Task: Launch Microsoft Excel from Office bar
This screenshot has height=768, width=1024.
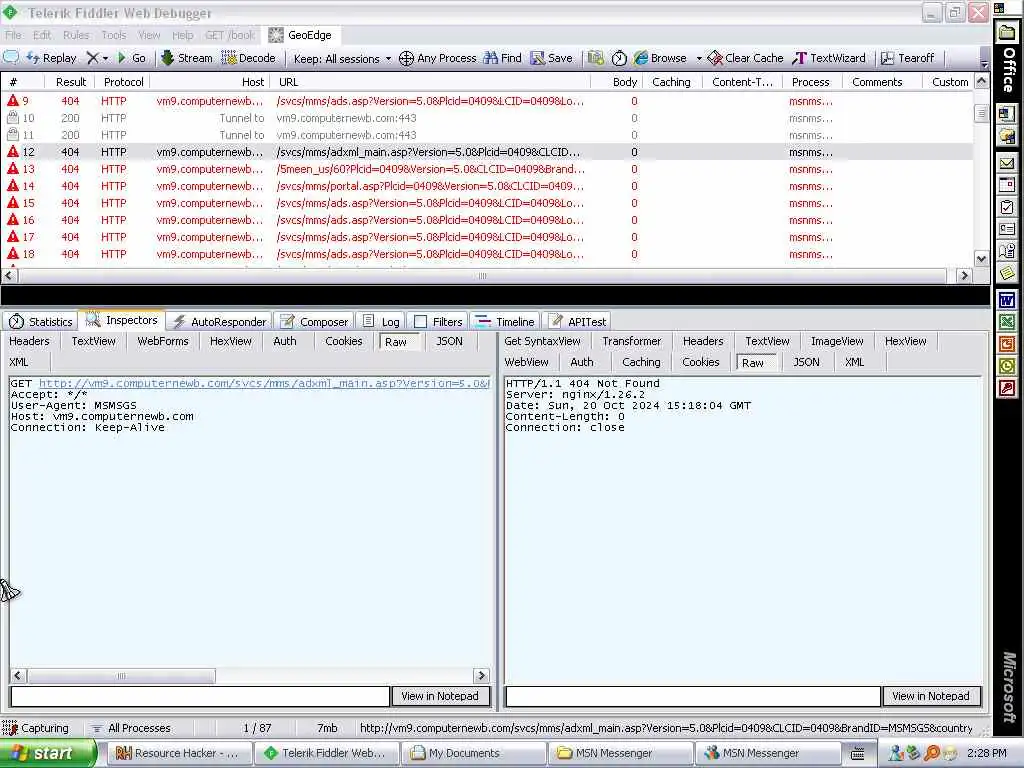Action: [x=1006, y=322]
